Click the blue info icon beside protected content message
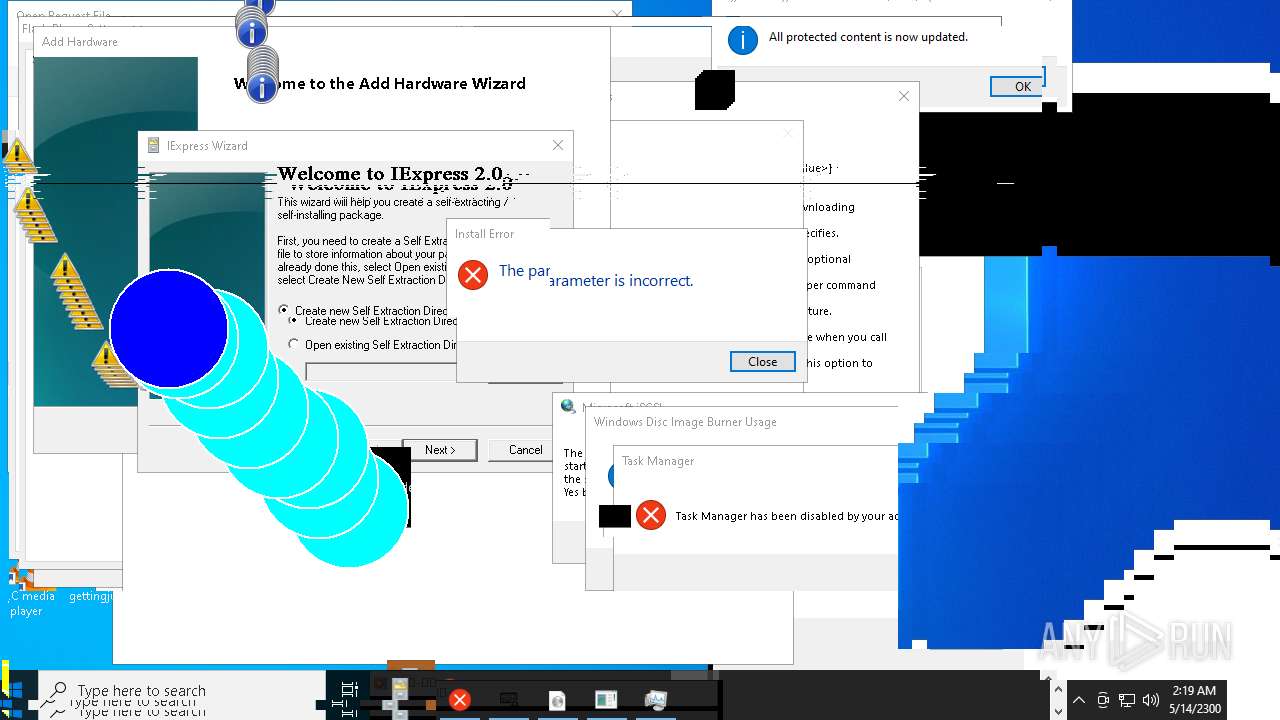The image size is (1280, 720). click(x=742, y=40)
